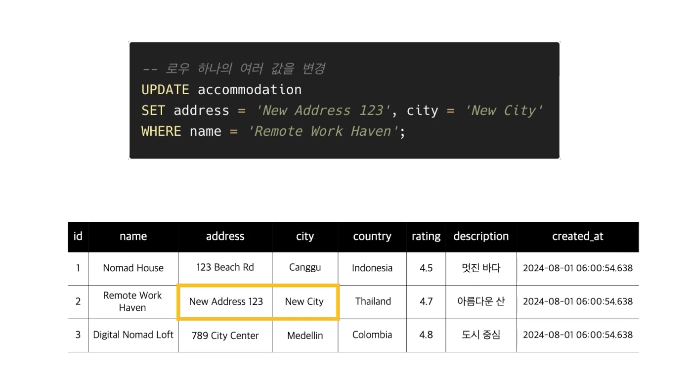Click the created_at timestamp in Thailand row
The width and height of the screenshot is (685, 367).
click(578, 301)
